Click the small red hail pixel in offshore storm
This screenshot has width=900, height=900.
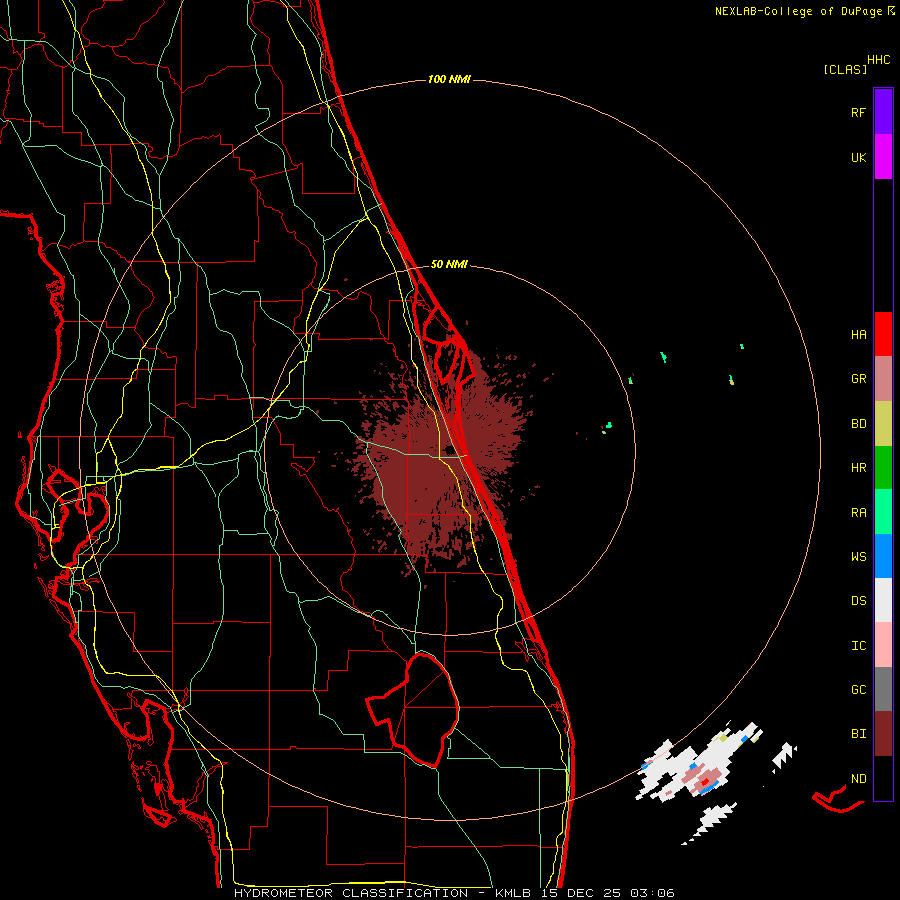coord(705,782)
